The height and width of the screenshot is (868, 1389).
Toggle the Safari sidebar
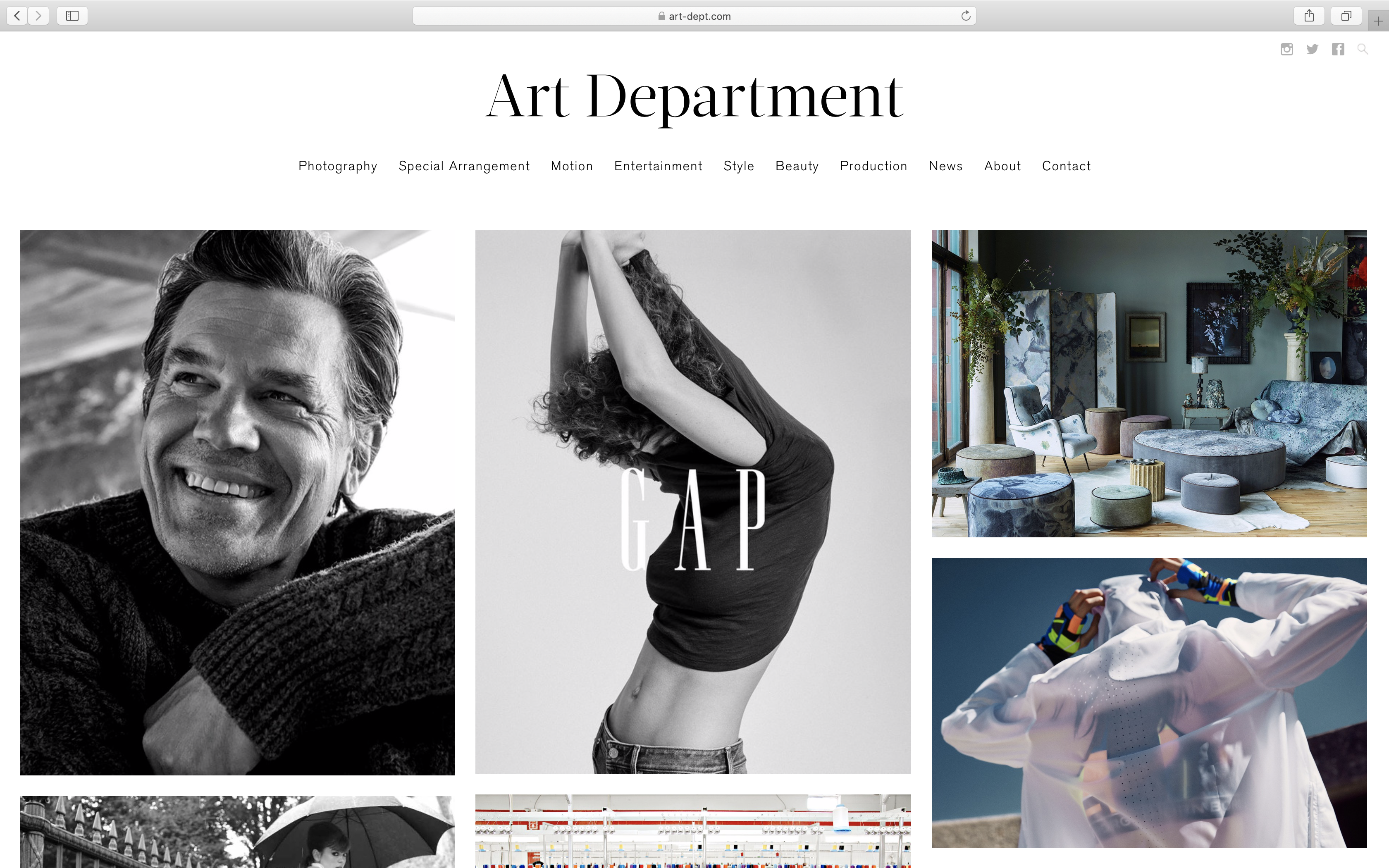pyautogui.click(x=72, y=16)
